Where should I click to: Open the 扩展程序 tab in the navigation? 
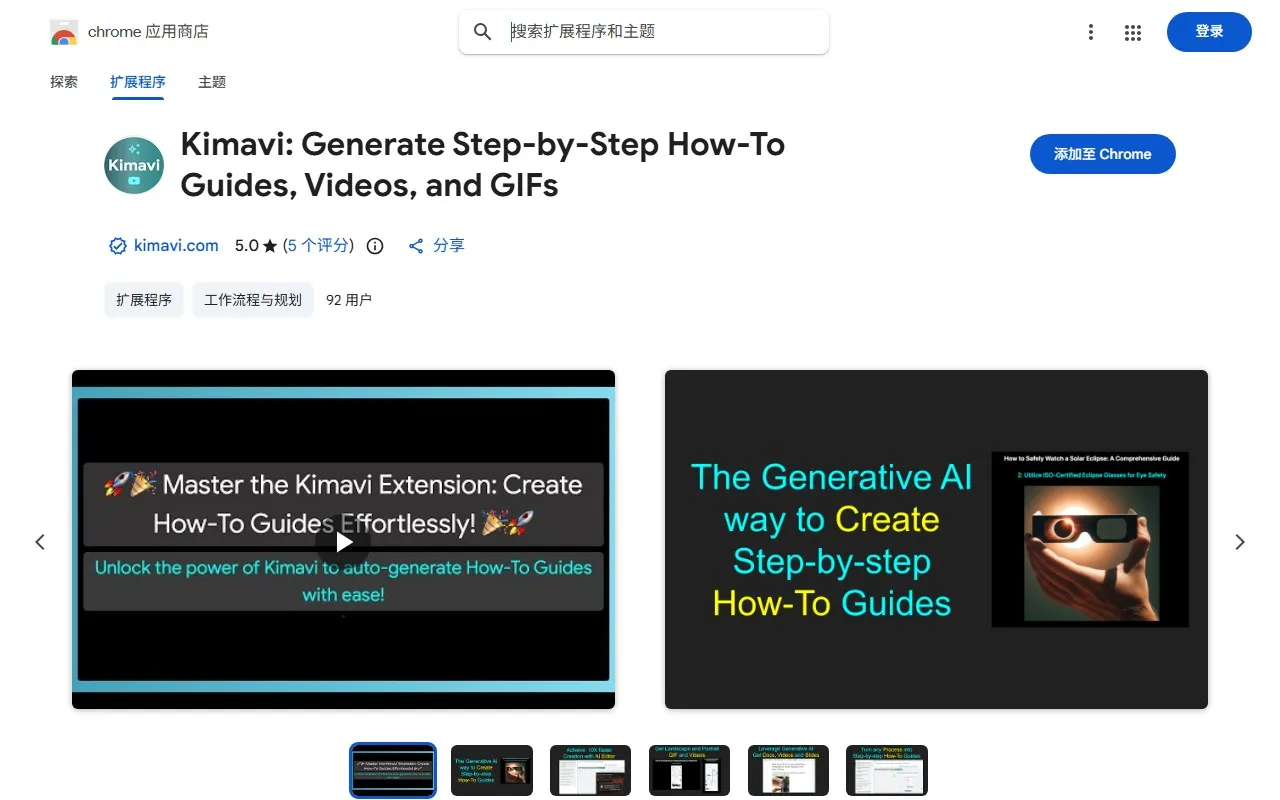click(x=137, y=82)
